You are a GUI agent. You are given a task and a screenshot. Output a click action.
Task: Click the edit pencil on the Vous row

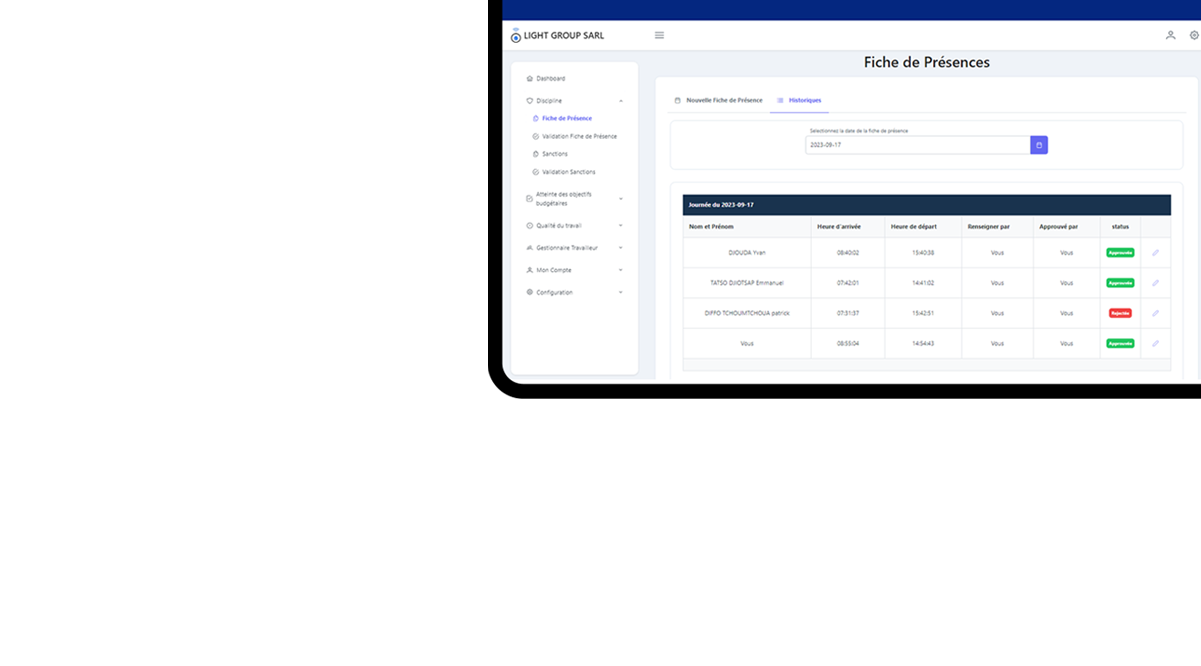point(1155,343)
